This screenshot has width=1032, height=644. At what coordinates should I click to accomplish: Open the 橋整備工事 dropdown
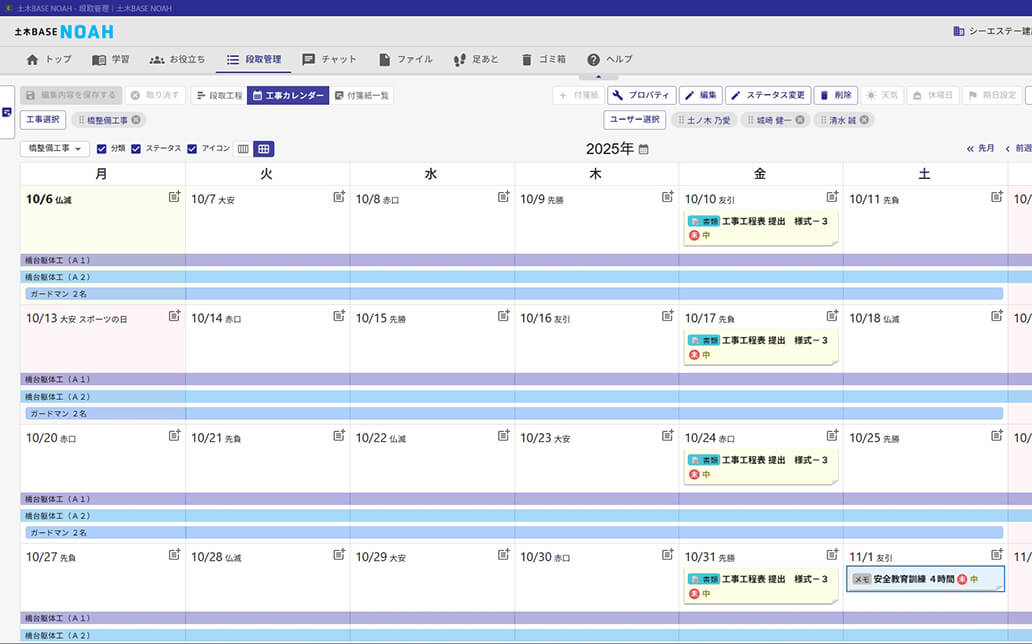point(54,149)
